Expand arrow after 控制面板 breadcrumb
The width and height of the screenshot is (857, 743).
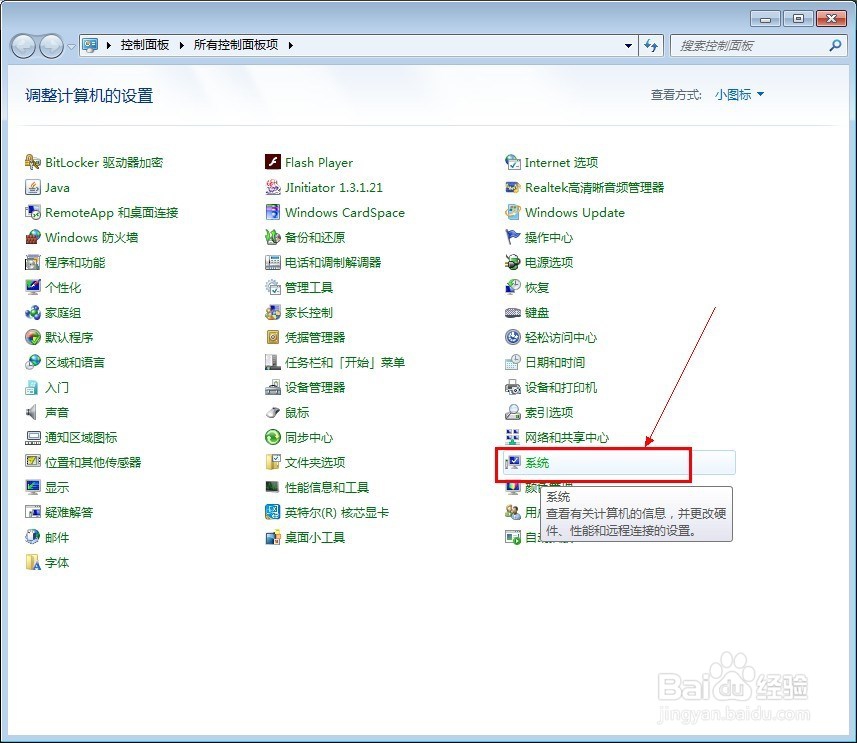(181, 45)
